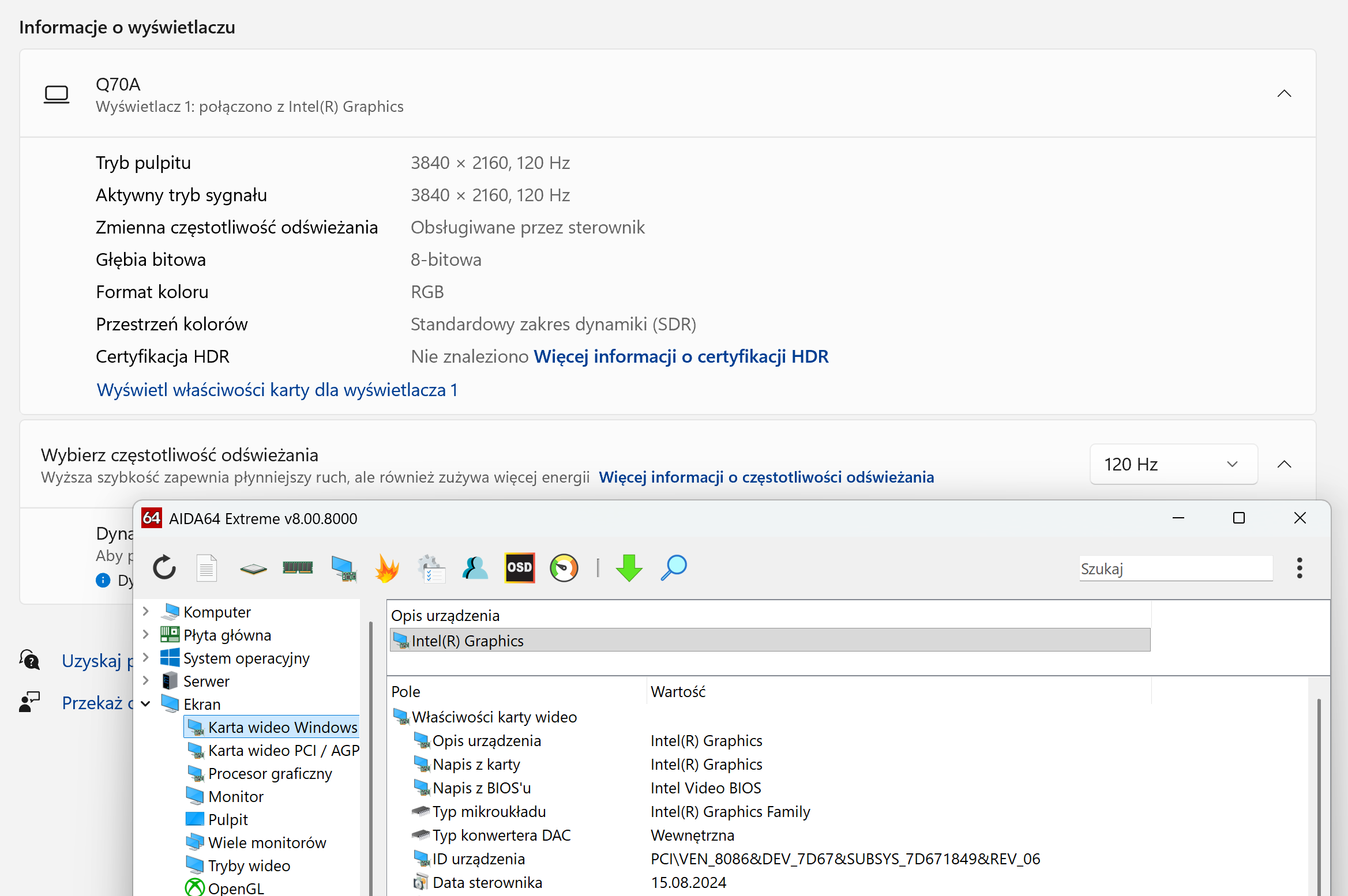
Task: Click the Szukaj search field
Action: (x=1175, y=569)
